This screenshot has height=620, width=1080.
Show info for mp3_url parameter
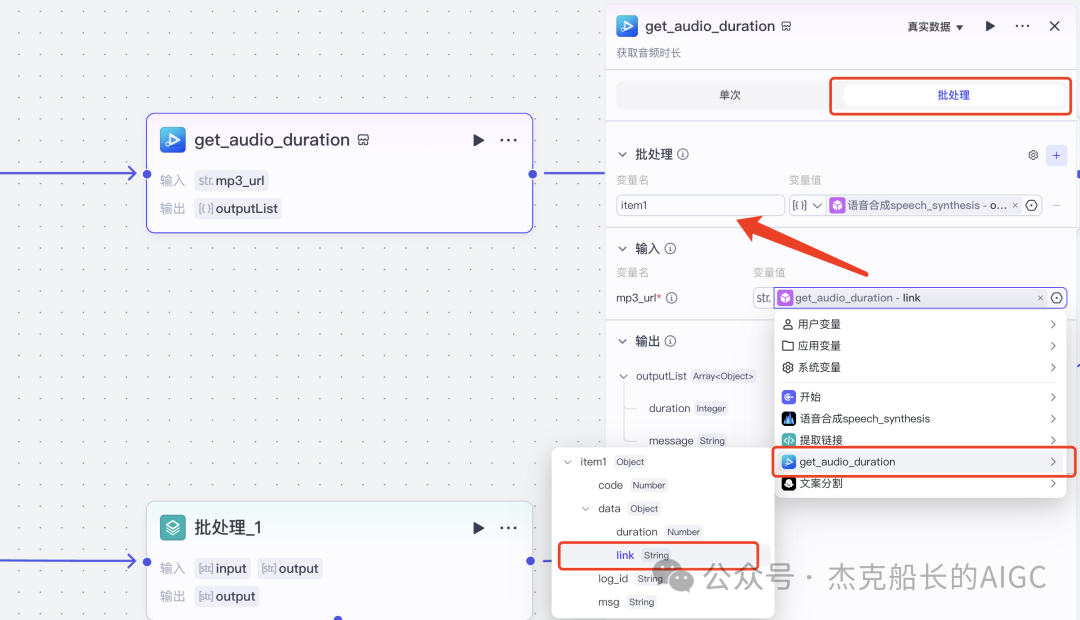pyautogui.click(x=672, y=298)
